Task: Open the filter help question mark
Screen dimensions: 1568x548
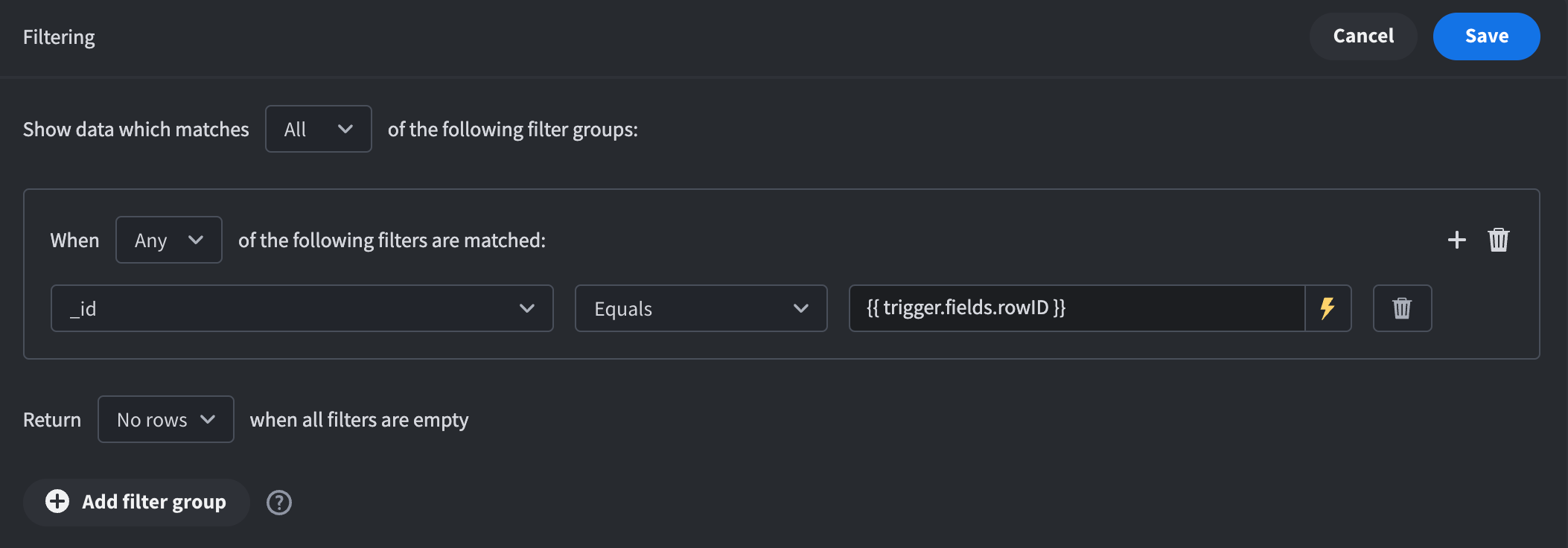Action: click(x=279, y=503)
